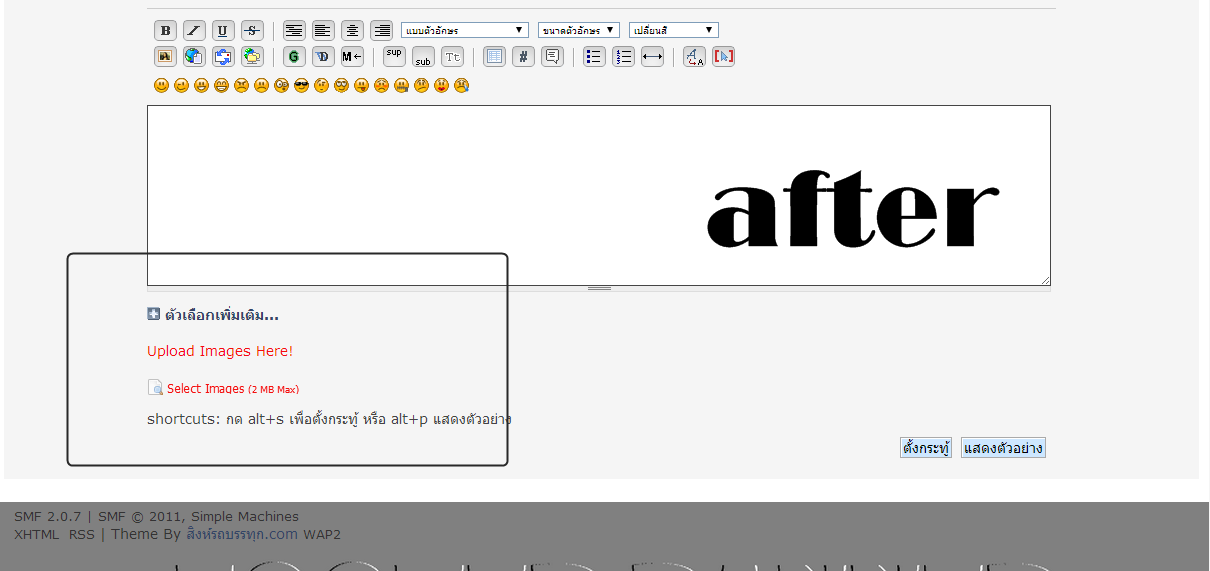Viewport: 1210px width, 571px height.
Task: Insert the grin emoticon
Action: (221, 85)
